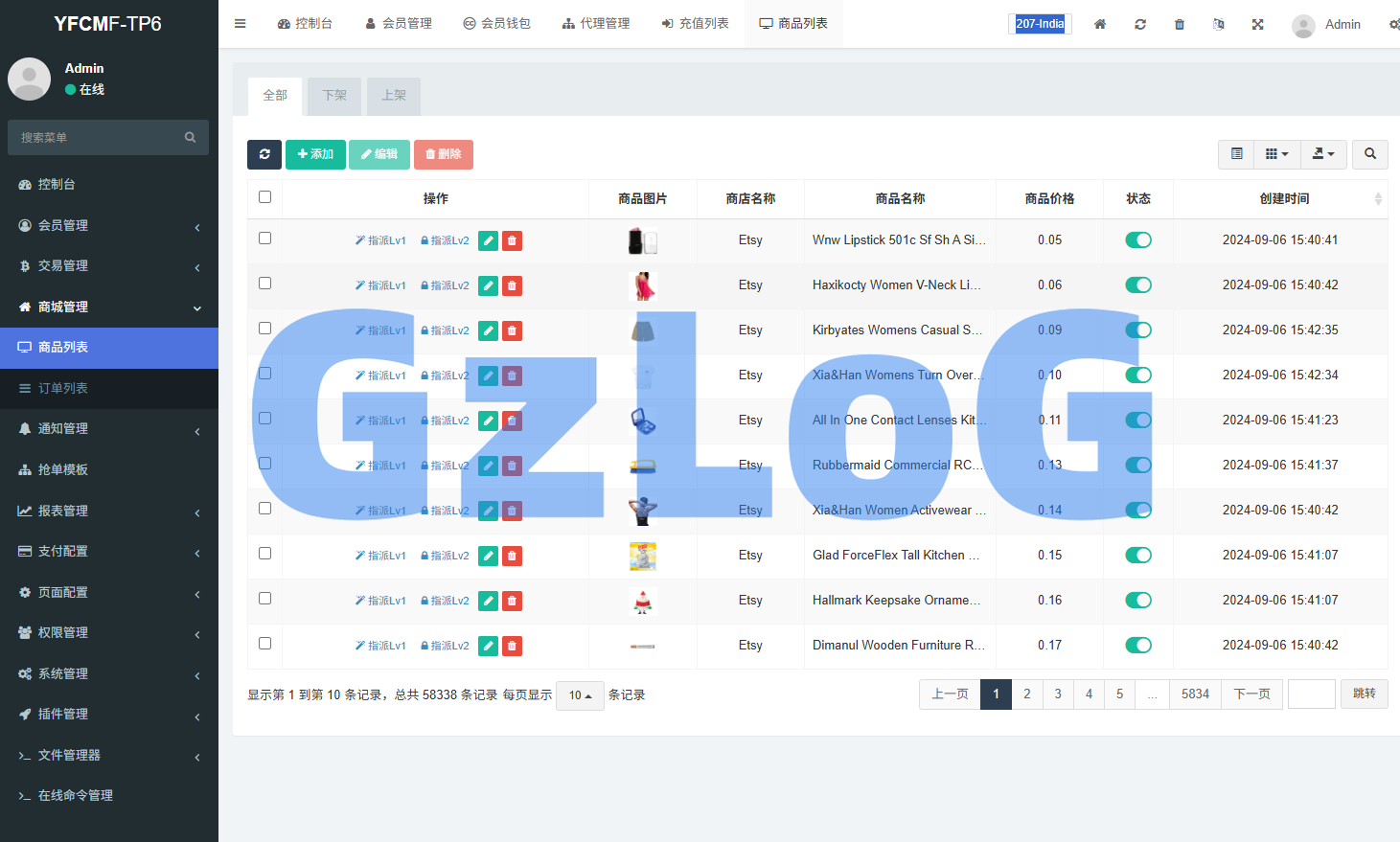Click the toggle table view icon

1236,154
